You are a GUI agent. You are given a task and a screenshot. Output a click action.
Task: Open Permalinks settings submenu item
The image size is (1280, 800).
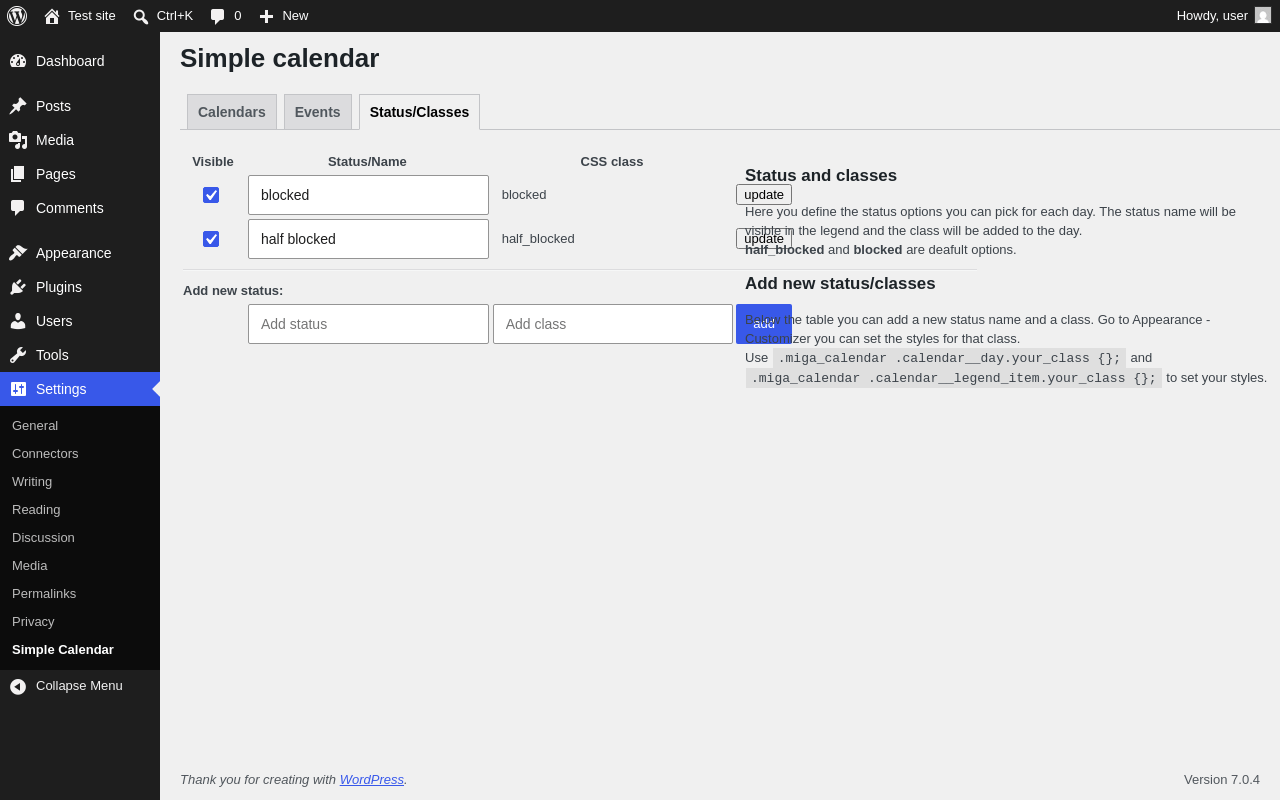coord(44,594)
